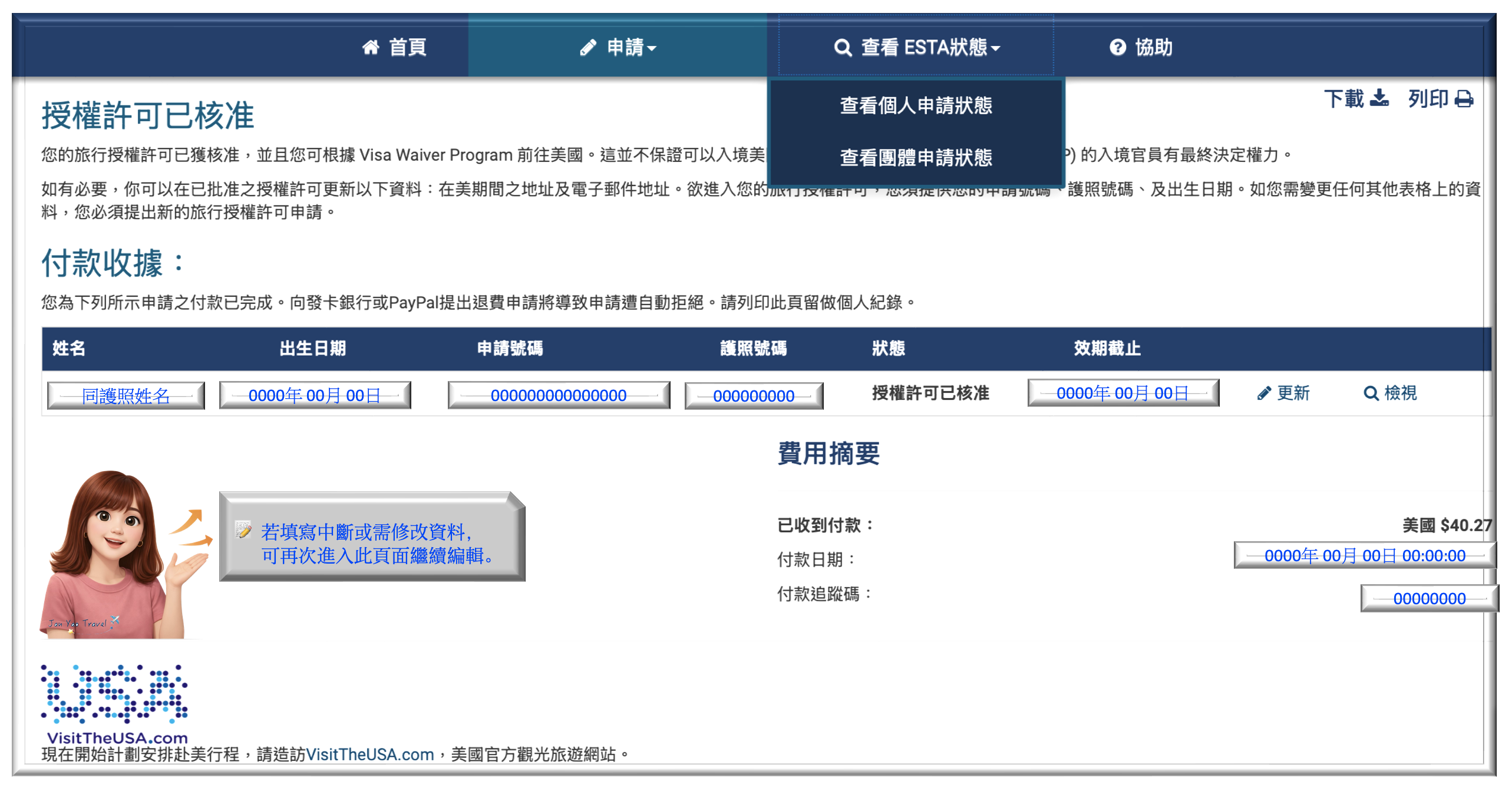Click the pencil icon beside 更新

1264,393
